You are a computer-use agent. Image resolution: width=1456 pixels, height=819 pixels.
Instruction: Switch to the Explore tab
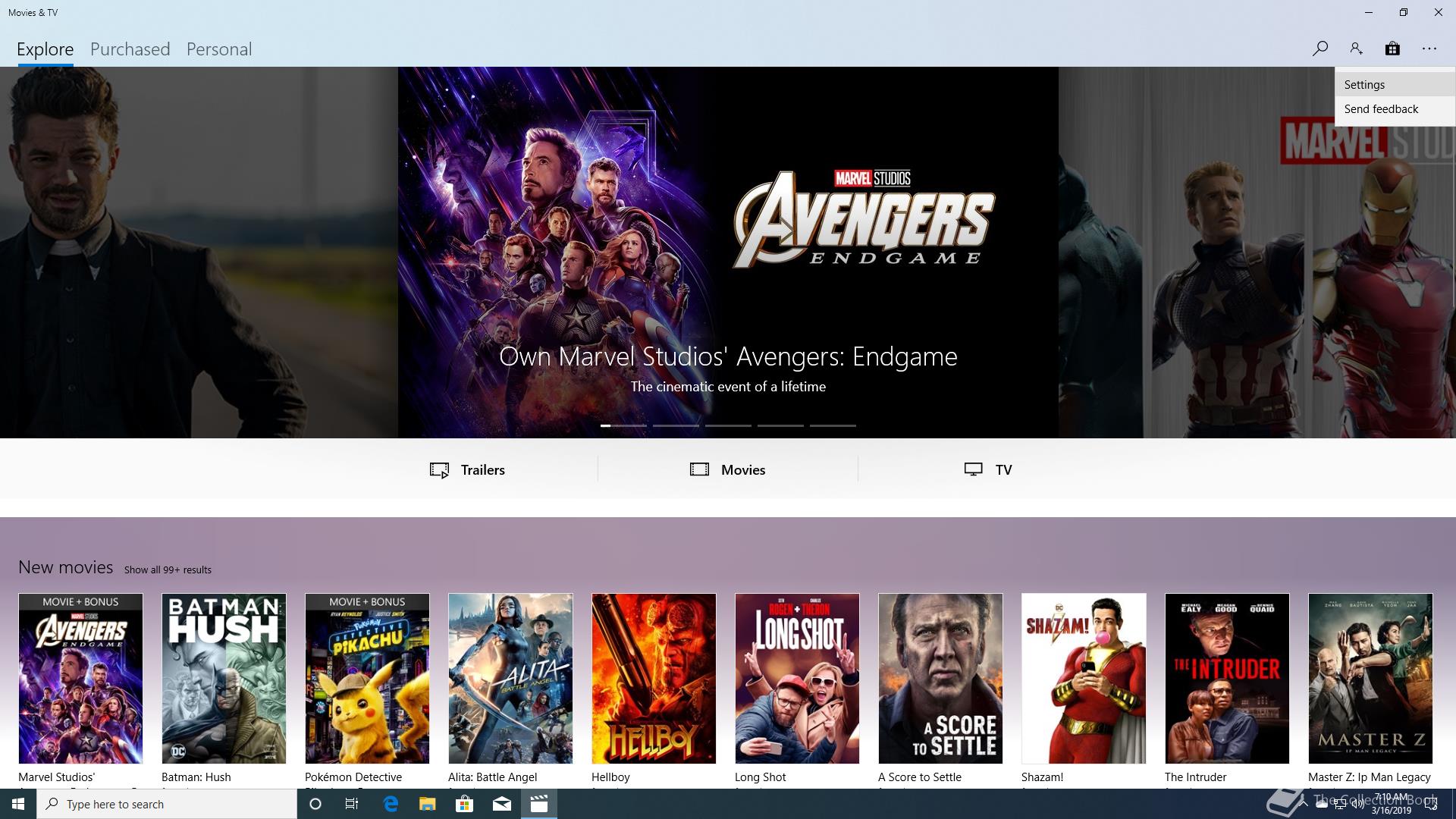click(x=45, y=49)
